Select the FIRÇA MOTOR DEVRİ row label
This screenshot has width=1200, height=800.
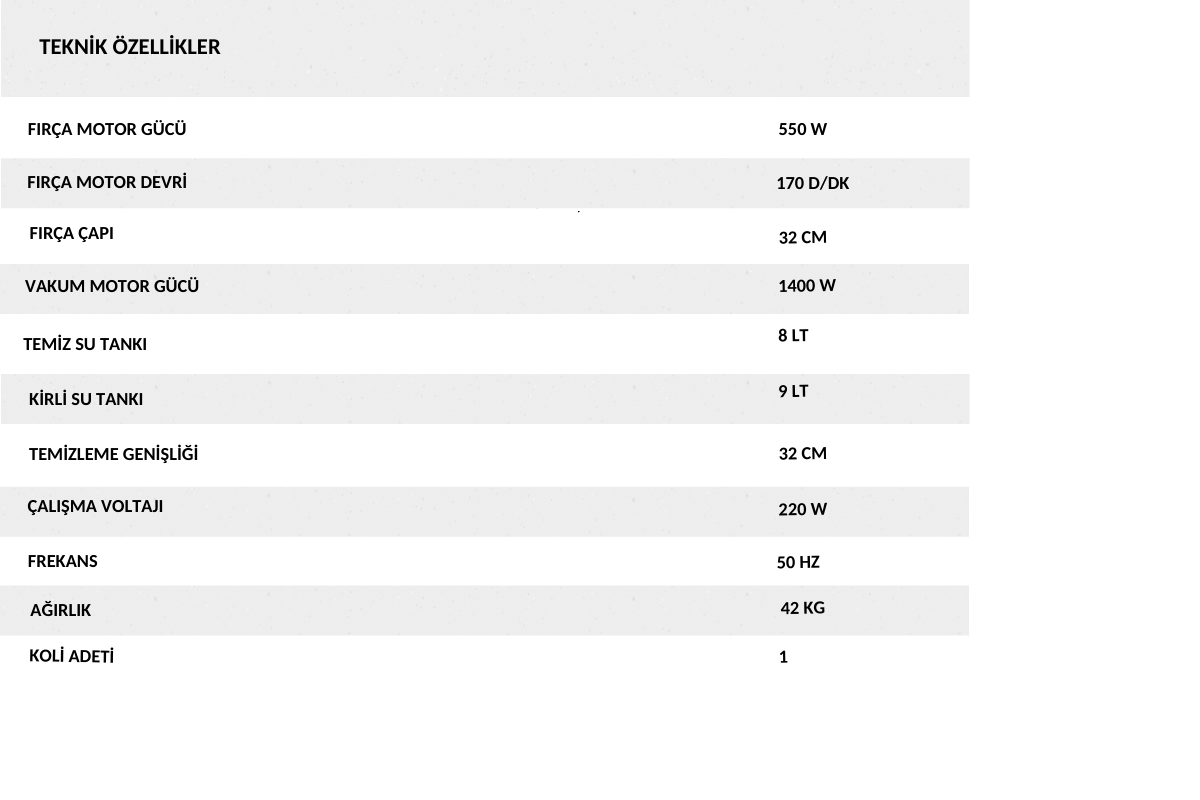coord(107,182)
